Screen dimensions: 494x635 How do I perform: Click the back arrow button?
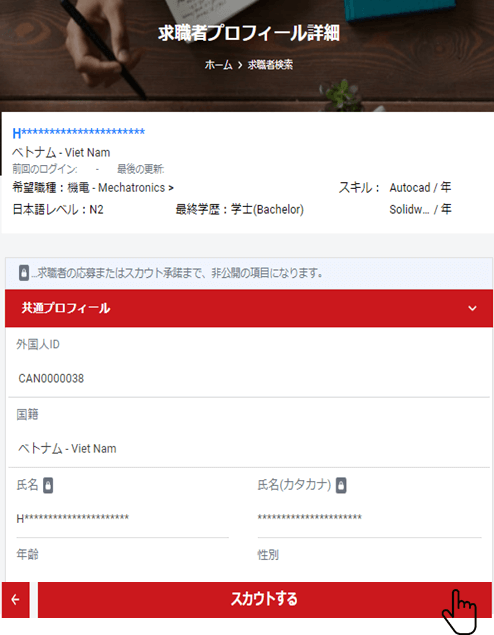coord(15,600)
